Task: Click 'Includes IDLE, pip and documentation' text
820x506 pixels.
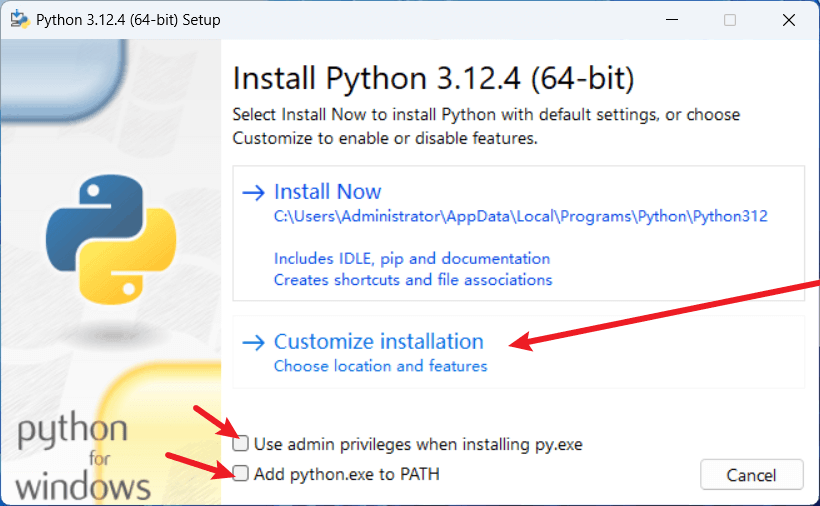Action: pos(412,258)
